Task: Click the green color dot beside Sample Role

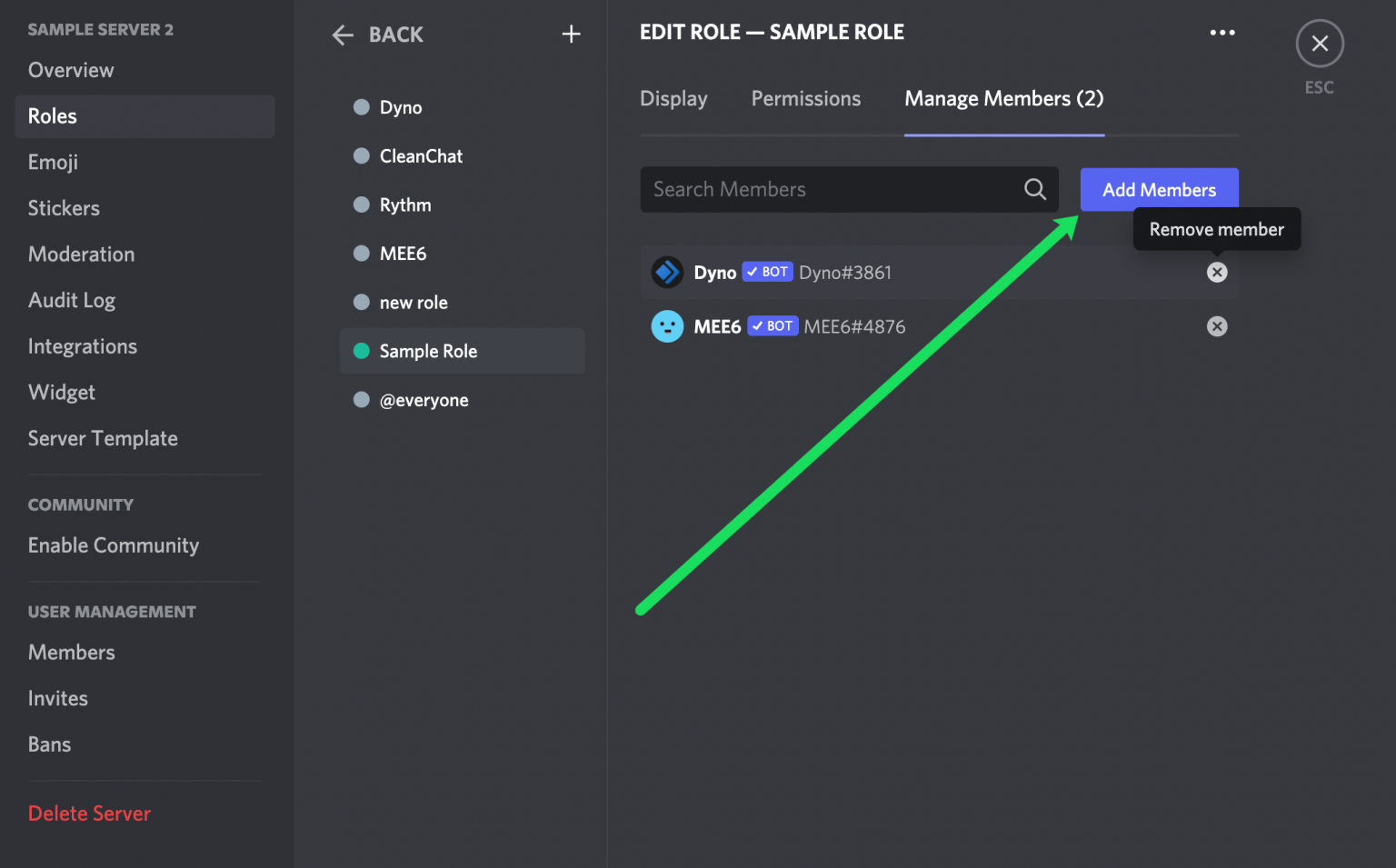Action: 360,351
